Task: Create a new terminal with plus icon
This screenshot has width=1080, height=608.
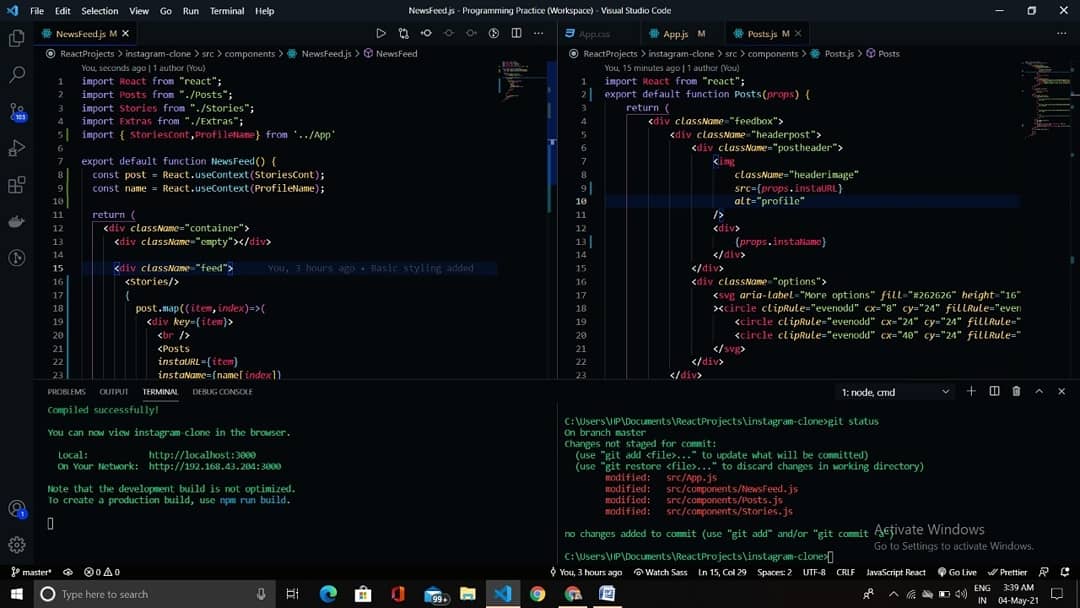Action: click(x=971, y=391)
